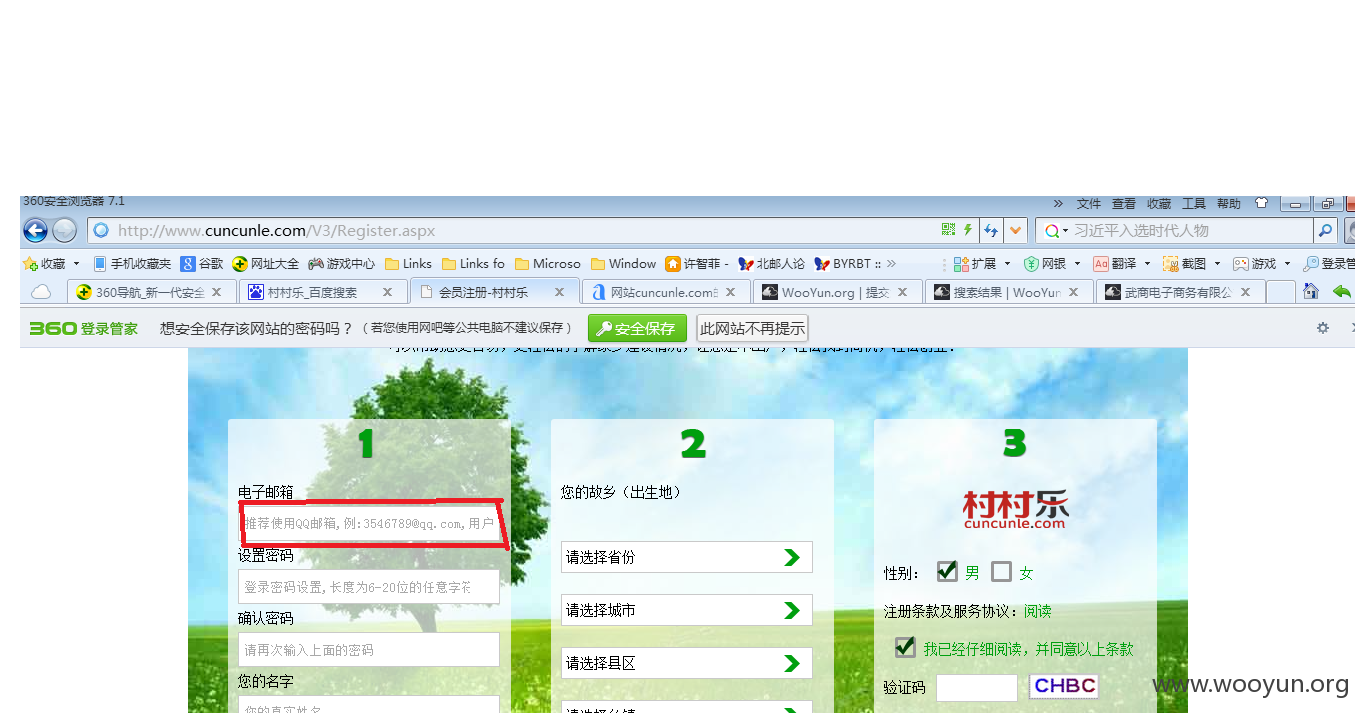Check the 男 gender checkbox
Screen dimensions: 1358x713
pos(947,571)
